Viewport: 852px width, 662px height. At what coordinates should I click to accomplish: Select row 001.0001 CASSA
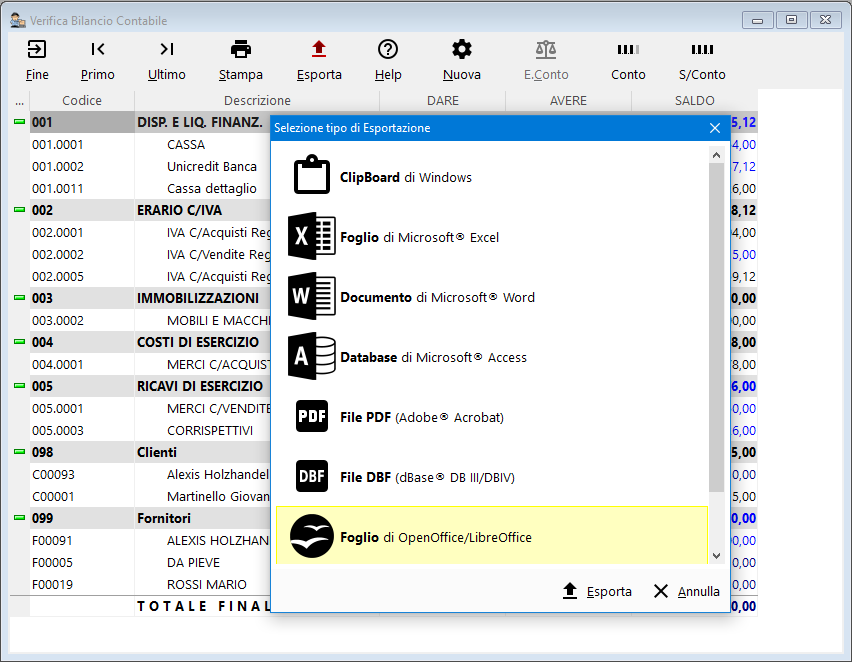point(150,145)
